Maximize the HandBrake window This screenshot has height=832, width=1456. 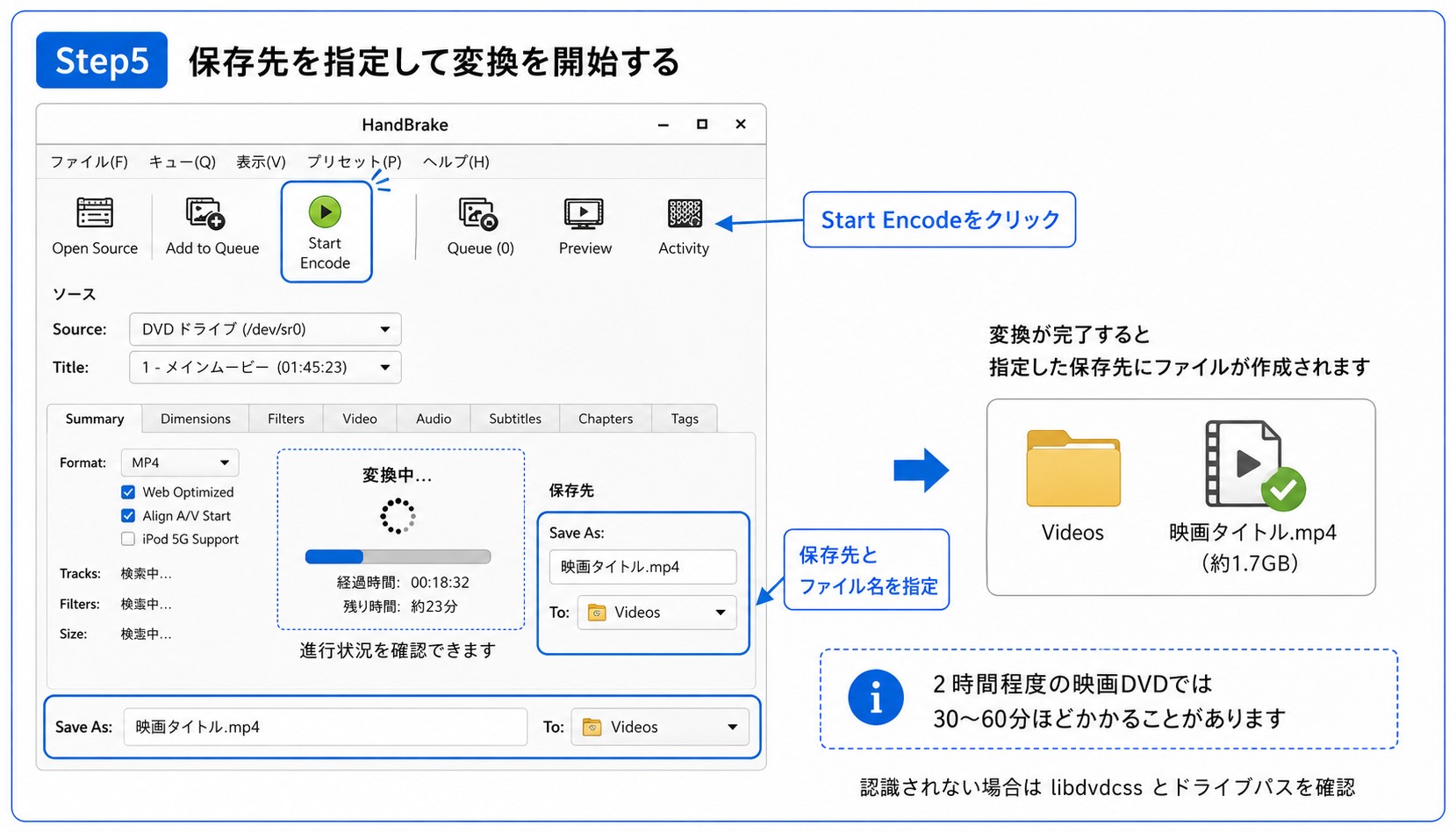coord(702,125)
